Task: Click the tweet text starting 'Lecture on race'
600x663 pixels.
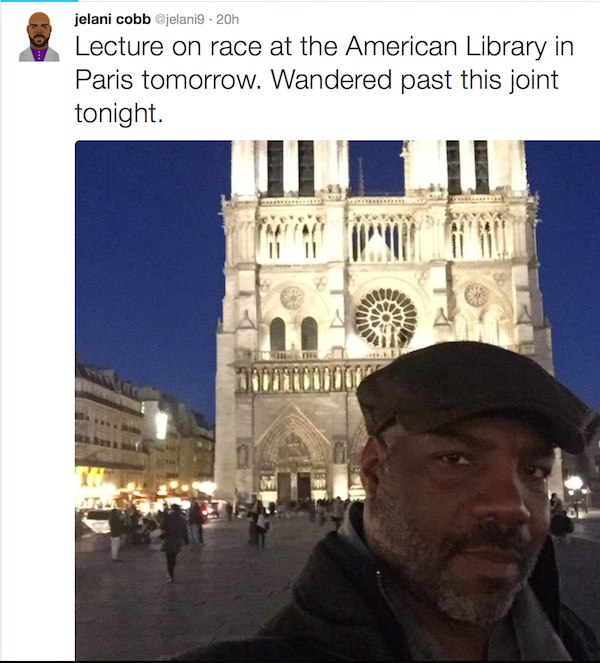Action: (x=324, y=79)
